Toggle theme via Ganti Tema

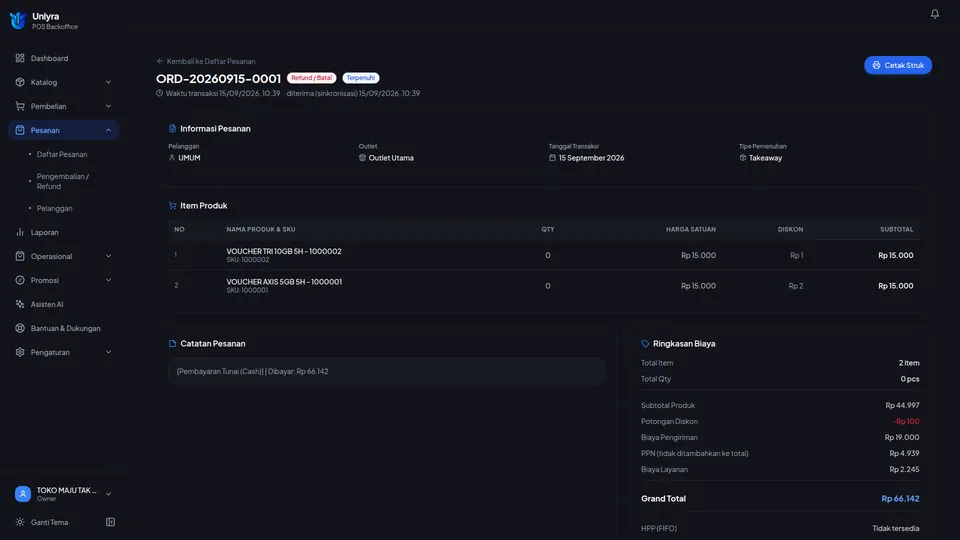50,522
